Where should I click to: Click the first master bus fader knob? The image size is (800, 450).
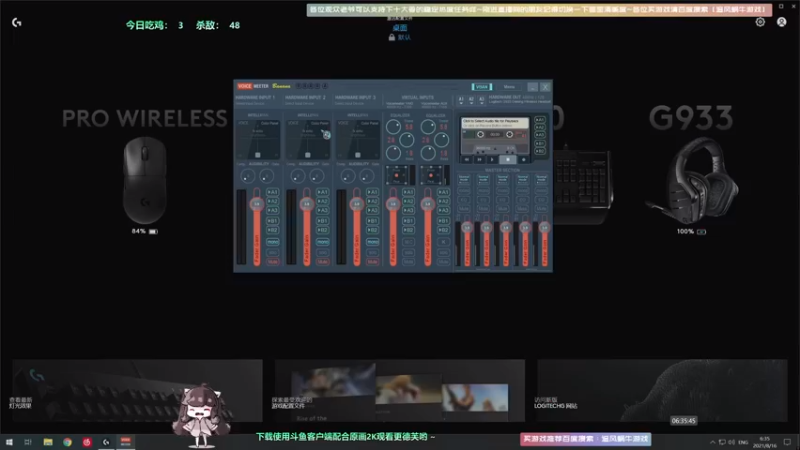467,228
